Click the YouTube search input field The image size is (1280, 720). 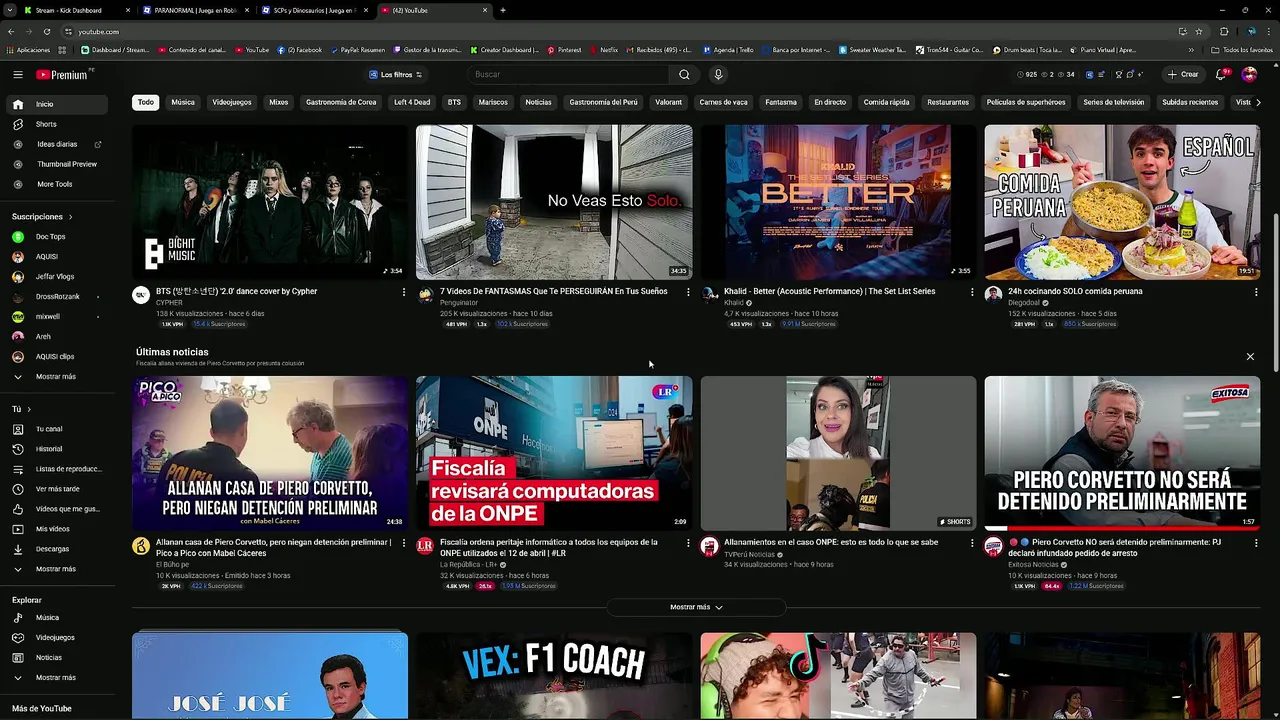(x=570, y=74)
